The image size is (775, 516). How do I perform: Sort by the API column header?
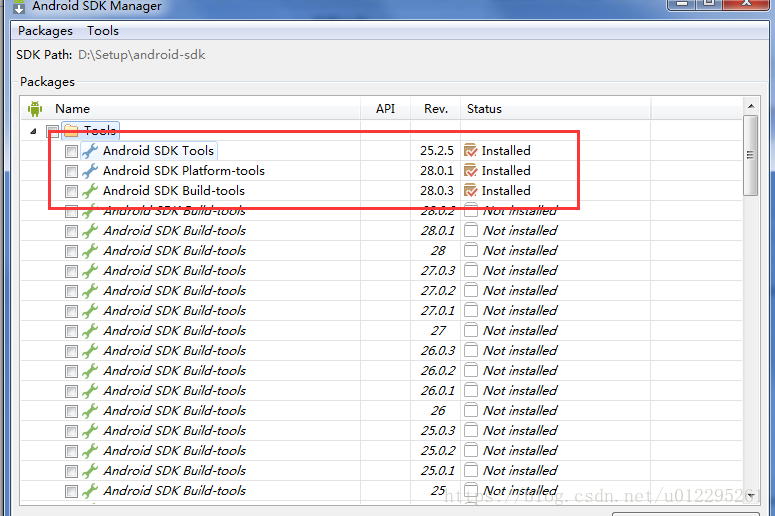[x=386, y=109]
